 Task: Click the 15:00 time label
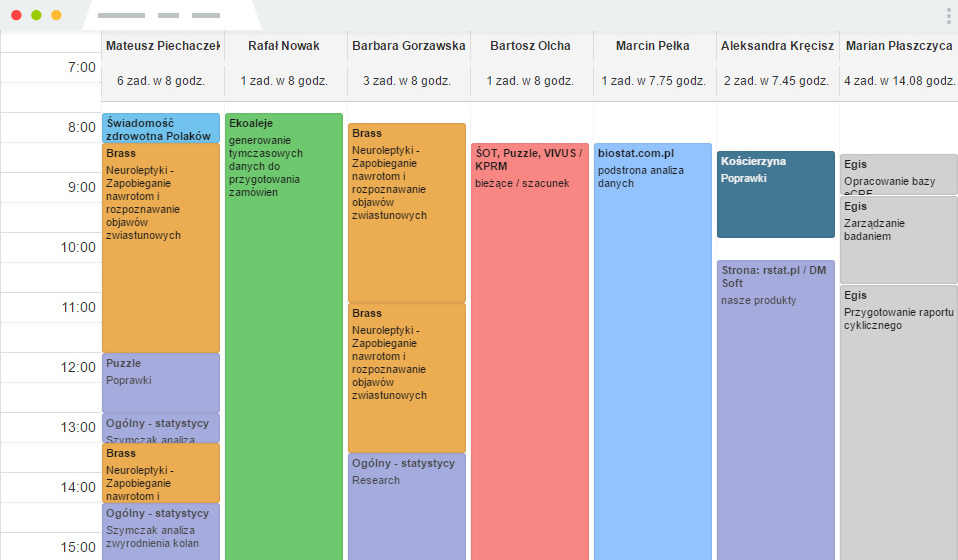coord(78,547)
